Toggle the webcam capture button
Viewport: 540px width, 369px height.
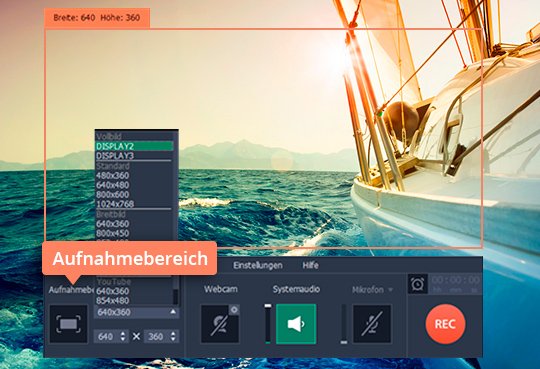point(220,324)
